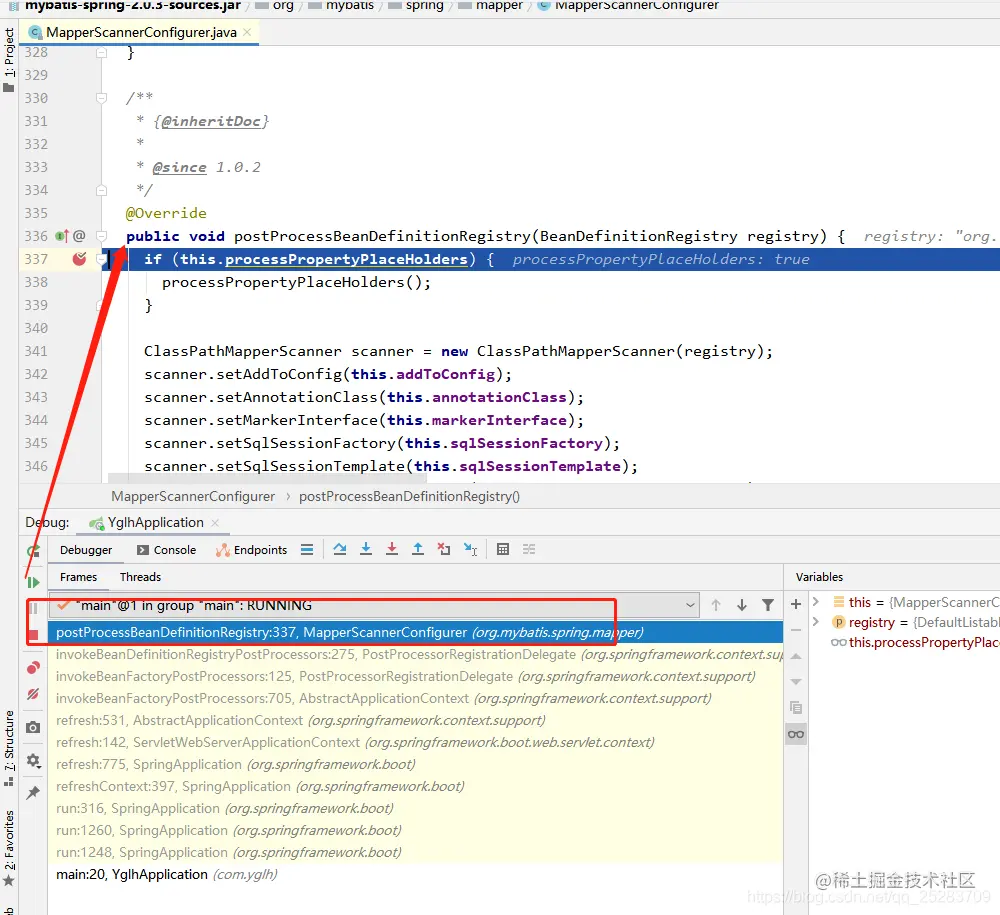
Task: Toggle the breakpoint on line 337
Action: [x=80, y=259]
